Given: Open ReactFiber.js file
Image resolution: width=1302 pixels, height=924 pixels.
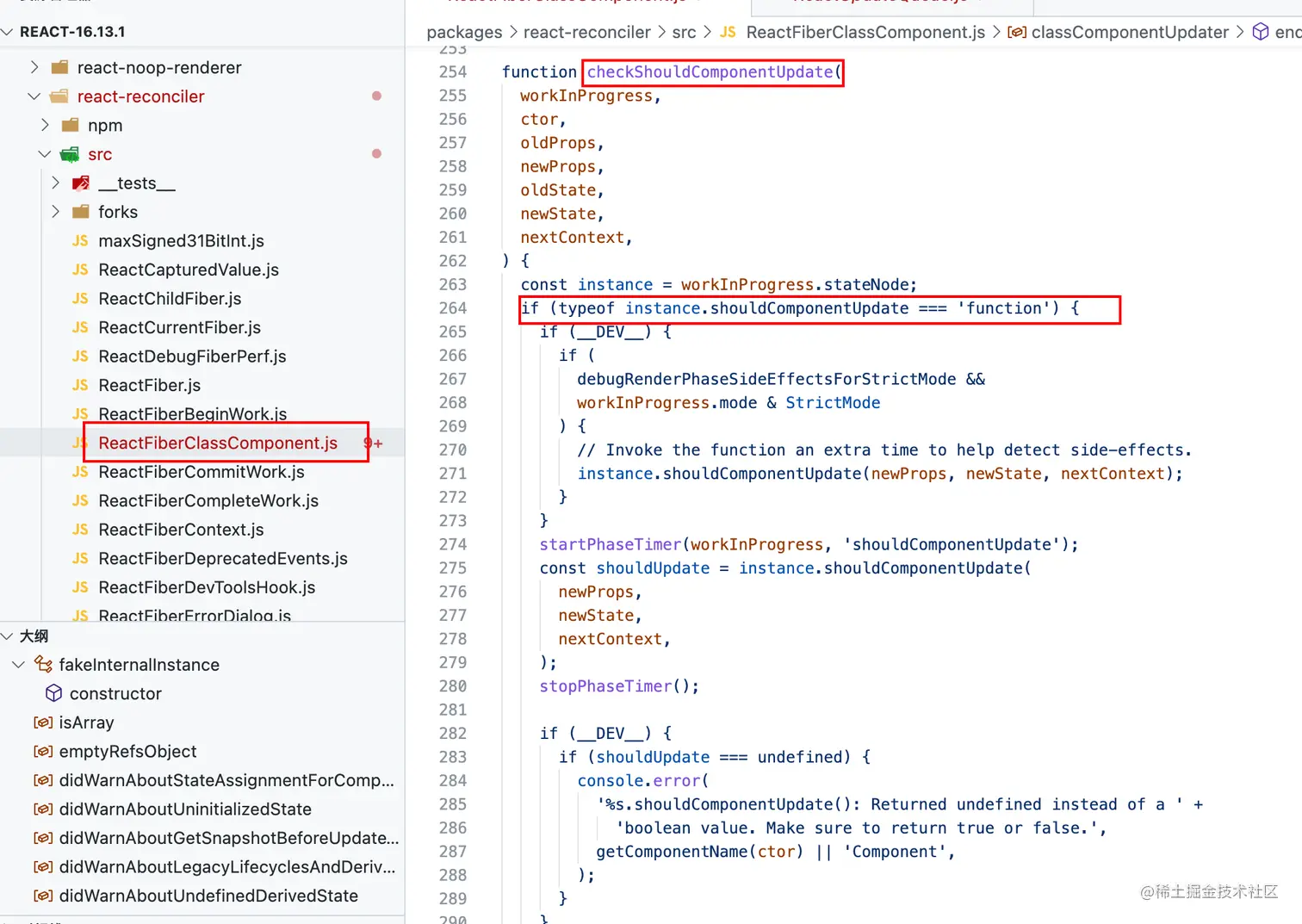Looking at the screenshot, I should tap(150, 385).
